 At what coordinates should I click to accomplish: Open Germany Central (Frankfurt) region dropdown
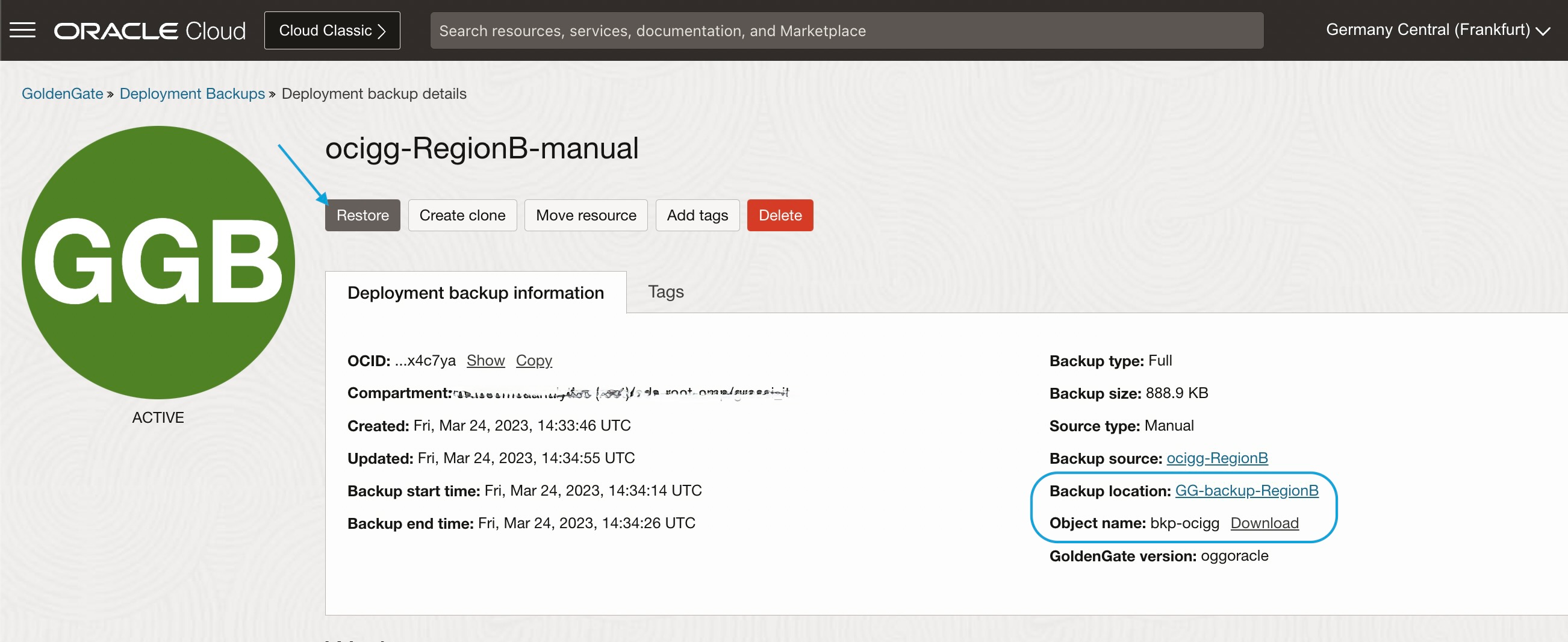(1437, 30)
